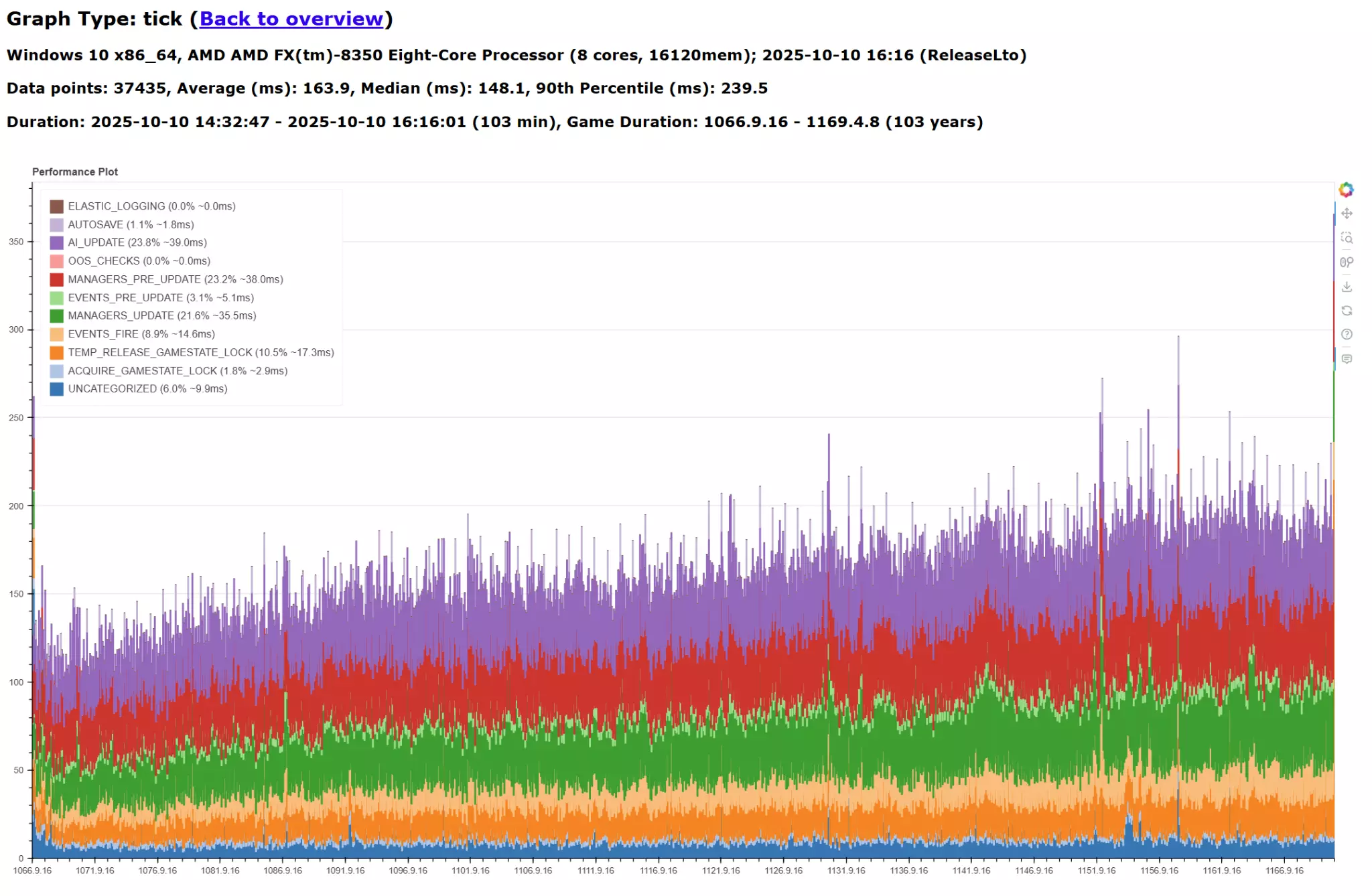Reset the plot view
Screen dimensions: 1372x896
[1347, 311]
